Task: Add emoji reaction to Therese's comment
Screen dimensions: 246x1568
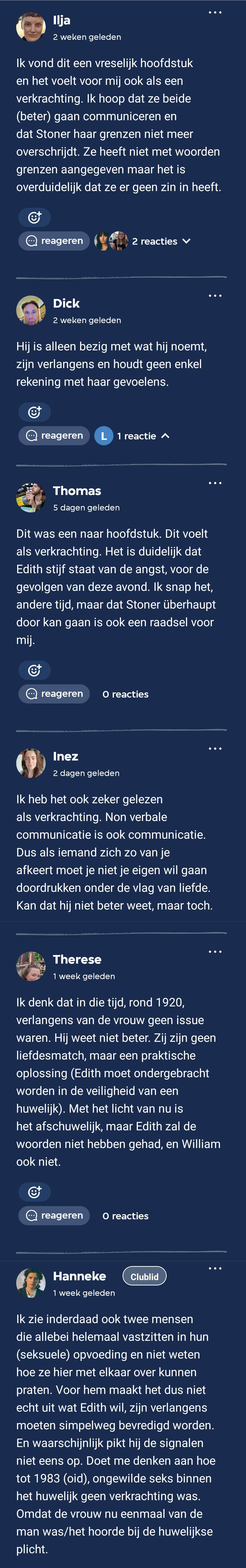Action: [x=35, y=1192]
